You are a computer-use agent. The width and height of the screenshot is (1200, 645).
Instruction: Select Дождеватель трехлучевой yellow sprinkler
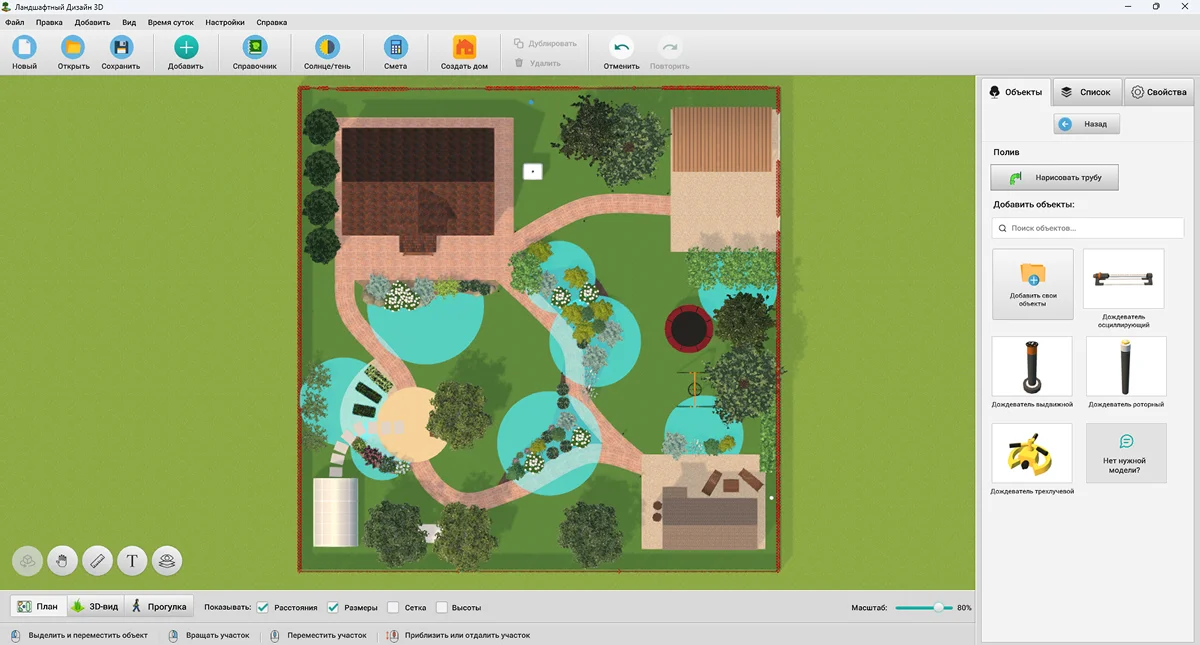point(1032,453)
